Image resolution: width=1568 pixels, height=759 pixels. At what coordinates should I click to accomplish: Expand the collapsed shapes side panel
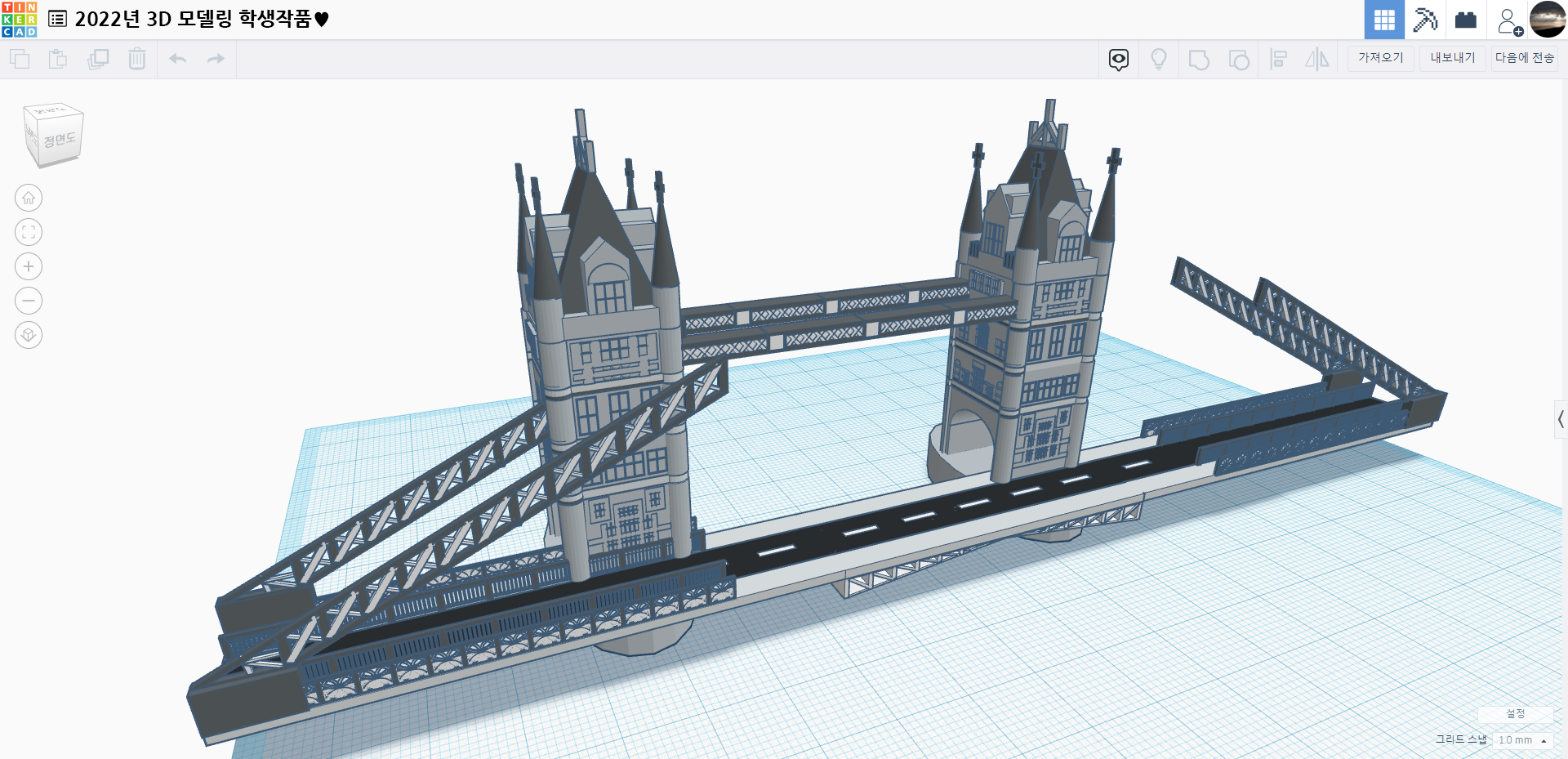1561,420
